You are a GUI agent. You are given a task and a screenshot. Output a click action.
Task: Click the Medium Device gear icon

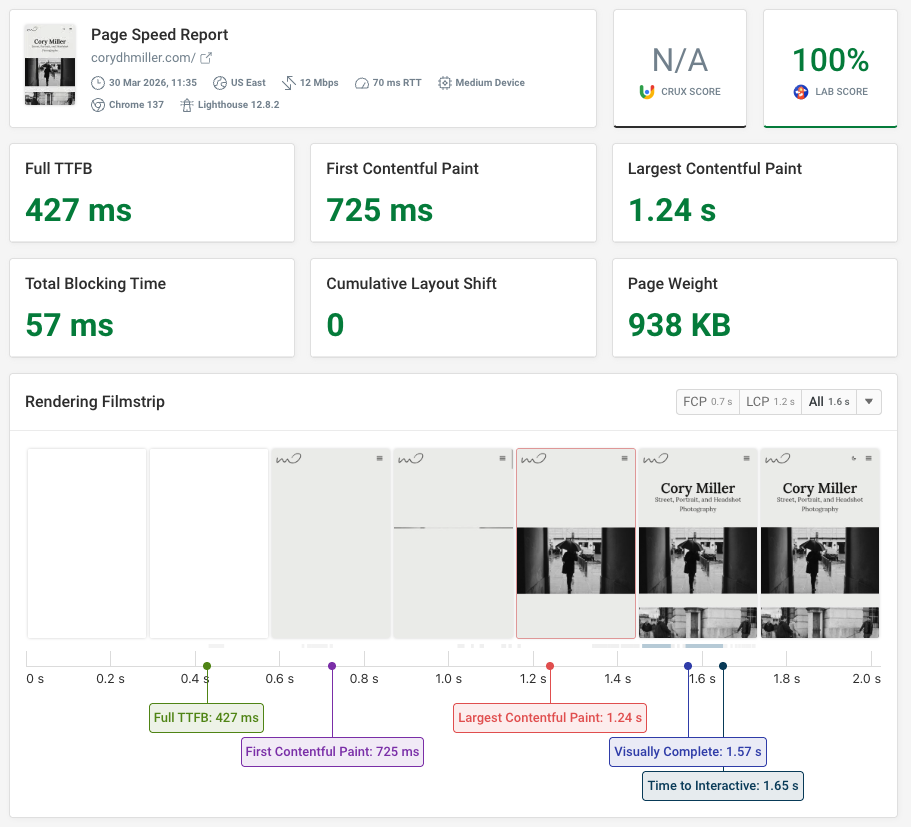(x=443, y=83)
